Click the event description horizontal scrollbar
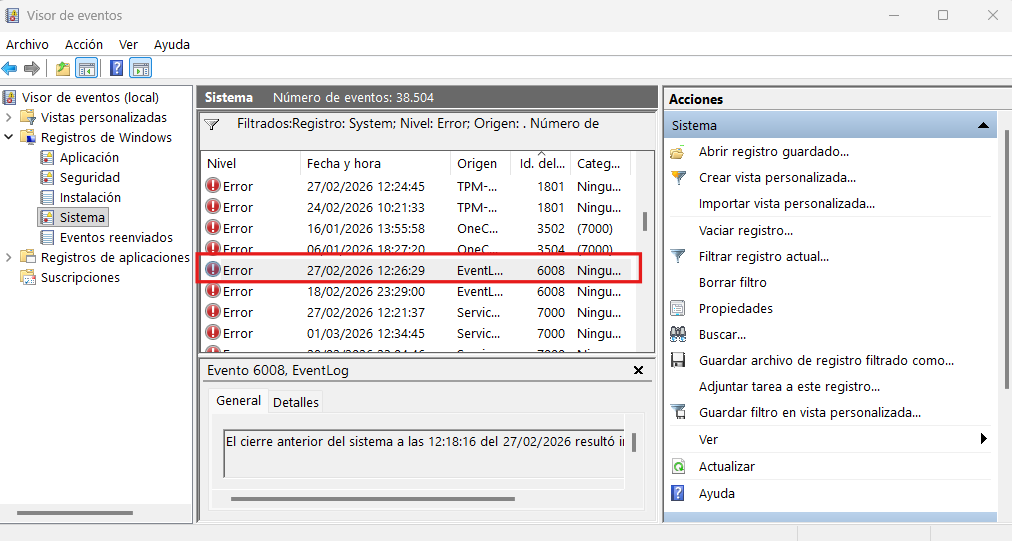The width and height of the screenshot is (1012, 541). 372,498
